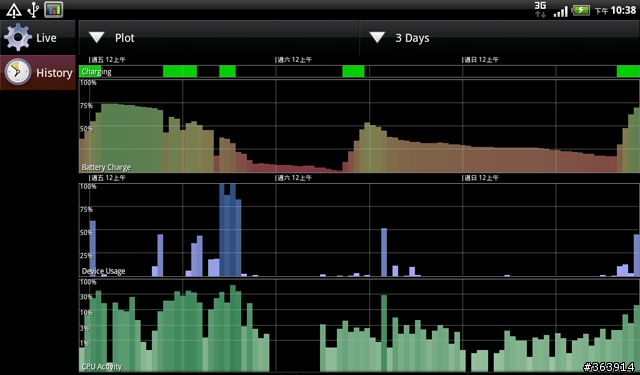
Task: Tap the 75% label on Battery Charge graph
Action: pos(87,106)
